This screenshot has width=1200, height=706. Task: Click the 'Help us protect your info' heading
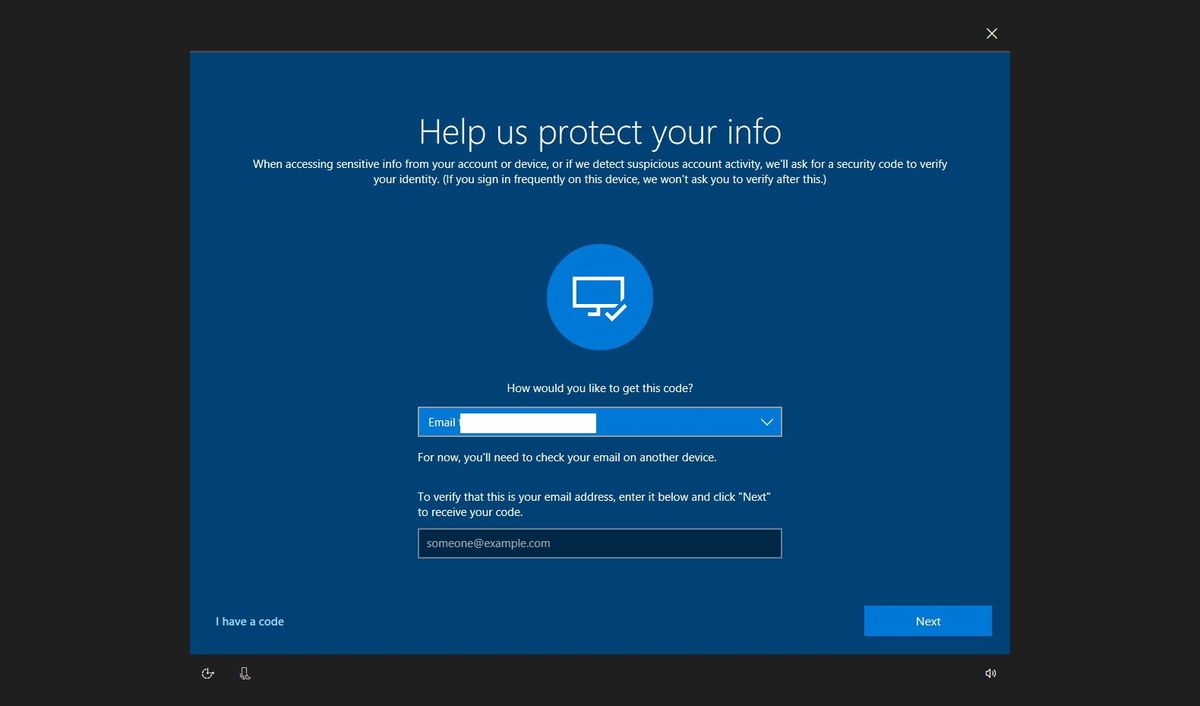[x=599, y=131]
